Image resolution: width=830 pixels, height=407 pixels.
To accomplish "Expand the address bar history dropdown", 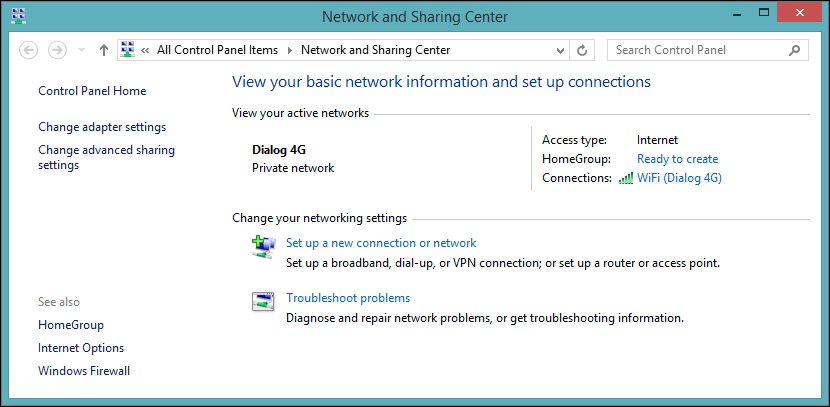I will [x=561, y=50].
